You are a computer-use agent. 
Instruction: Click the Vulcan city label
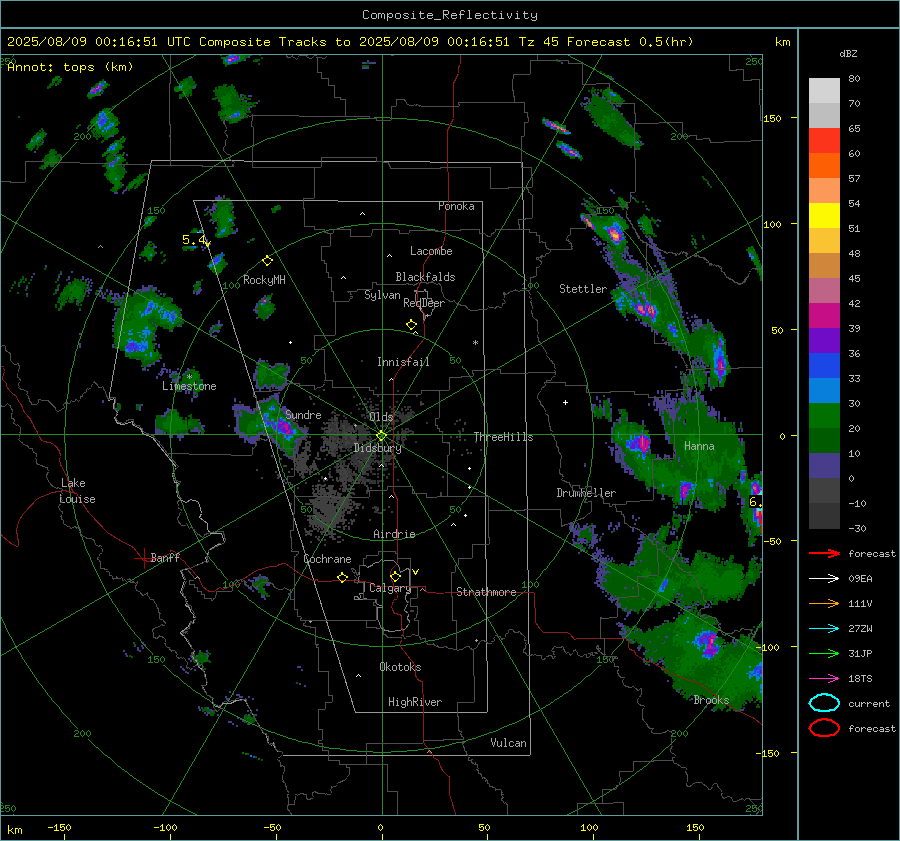point(508,743)
